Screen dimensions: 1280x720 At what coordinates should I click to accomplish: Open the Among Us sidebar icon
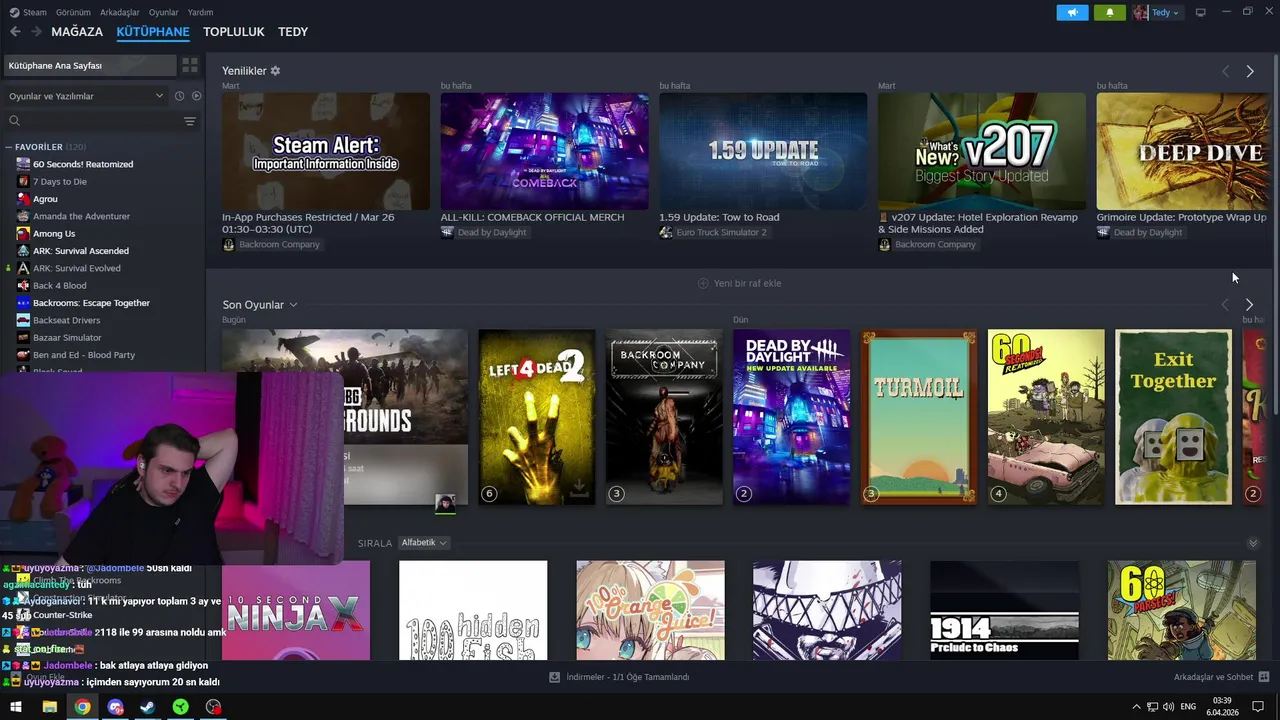[x=23, y=233]
